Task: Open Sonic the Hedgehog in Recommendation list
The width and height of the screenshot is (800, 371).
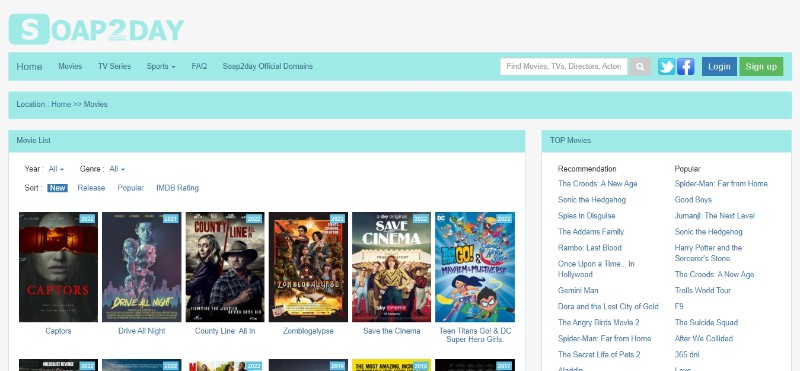Action: [x=592, y=200]
